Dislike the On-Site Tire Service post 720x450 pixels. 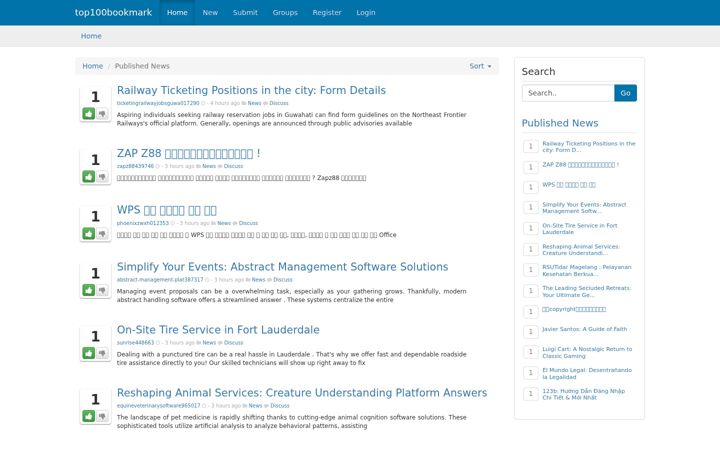coord(102,353)
